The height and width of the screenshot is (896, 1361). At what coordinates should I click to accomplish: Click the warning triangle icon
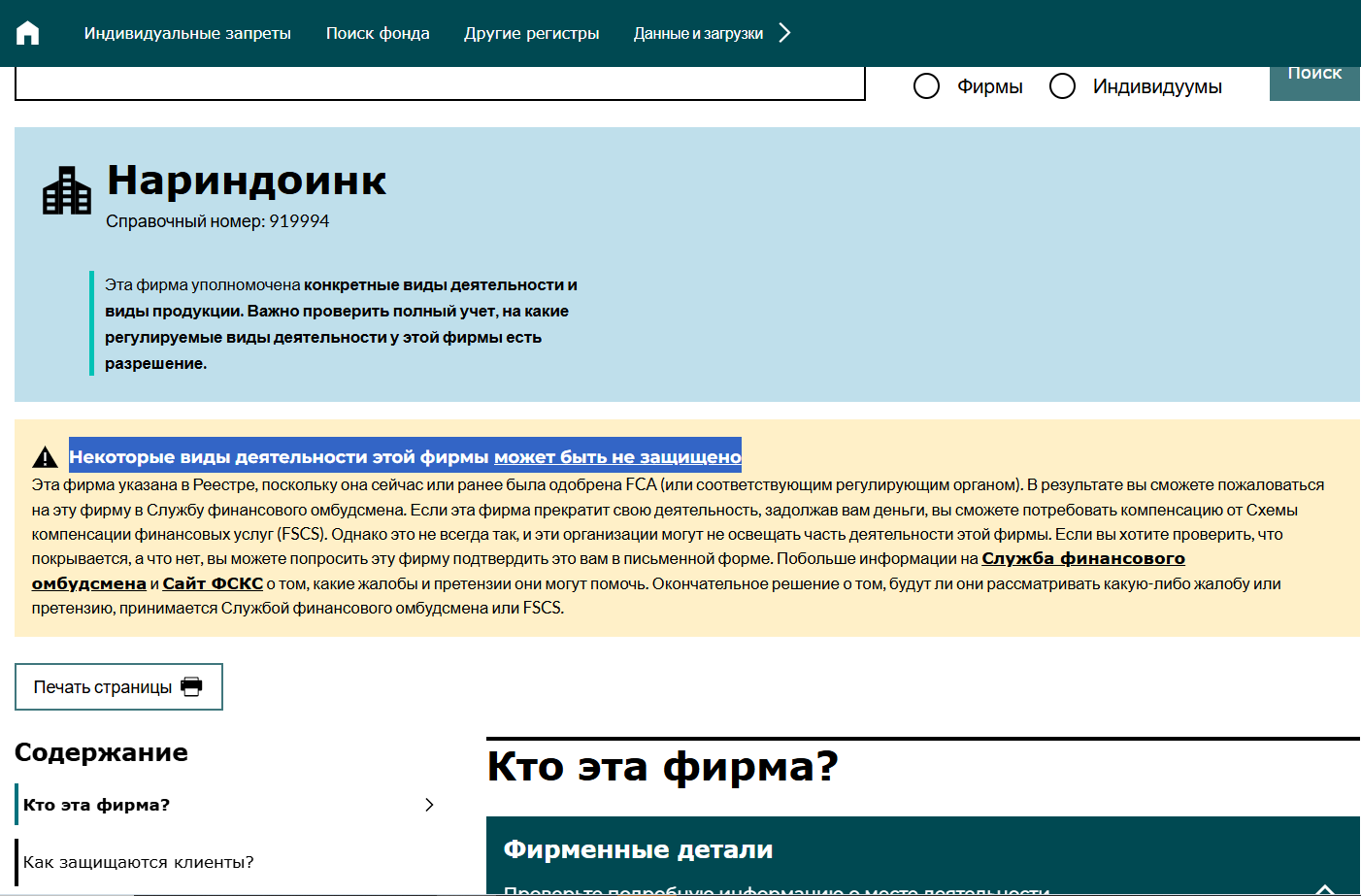pos(45,457)
